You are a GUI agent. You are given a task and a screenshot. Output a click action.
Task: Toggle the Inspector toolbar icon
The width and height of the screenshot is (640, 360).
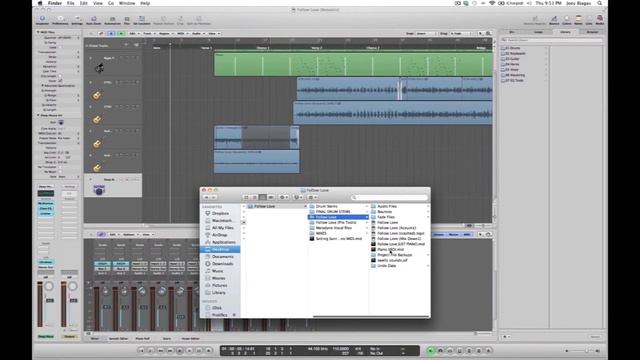pos(42,19)
